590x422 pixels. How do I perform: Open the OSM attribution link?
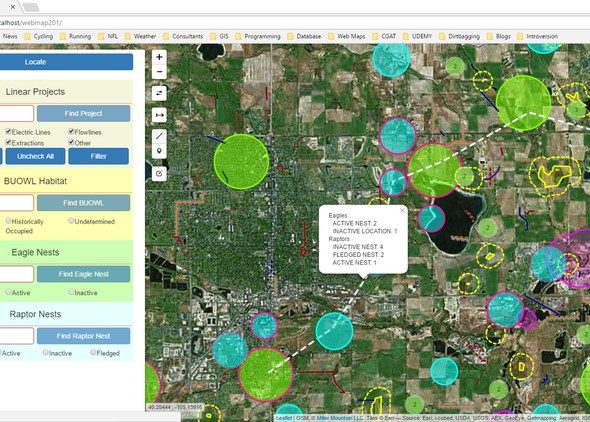click(301, 418)
